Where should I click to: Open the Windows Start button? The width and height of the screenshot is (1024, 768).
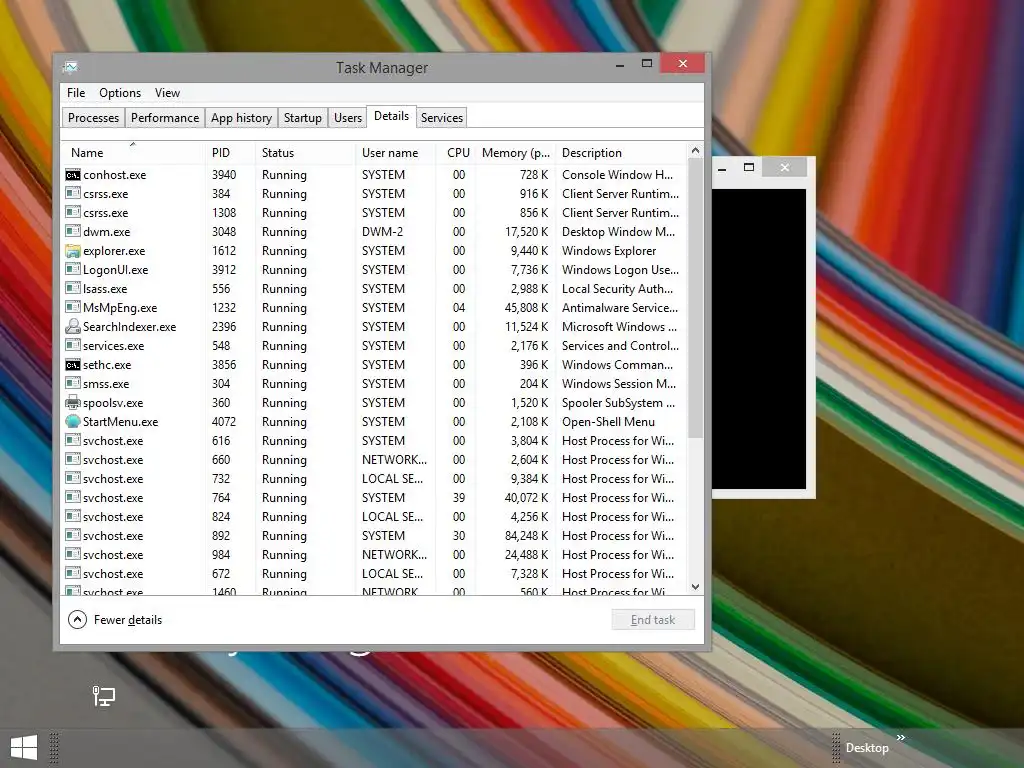point(24,748)
